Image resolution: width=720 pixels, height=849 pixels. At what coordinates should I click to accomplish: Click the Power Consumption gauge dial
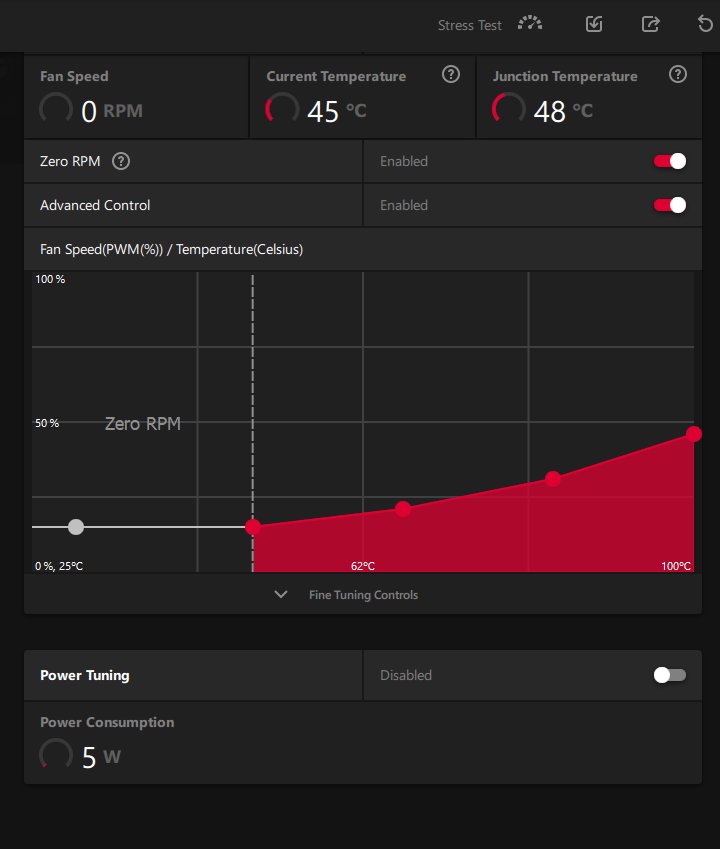[x=56, y=755]
